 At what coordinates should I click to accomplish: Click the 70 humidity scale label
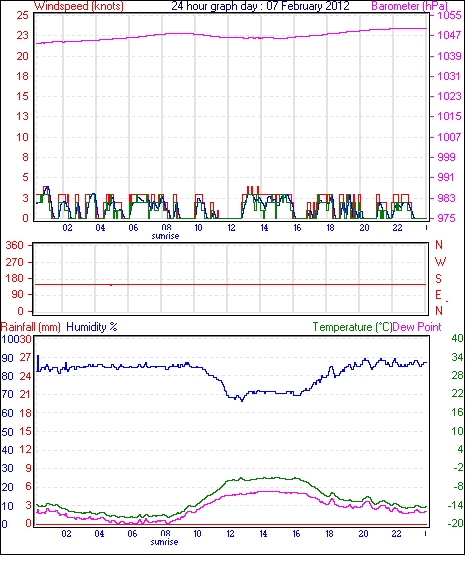coord(8,395)
